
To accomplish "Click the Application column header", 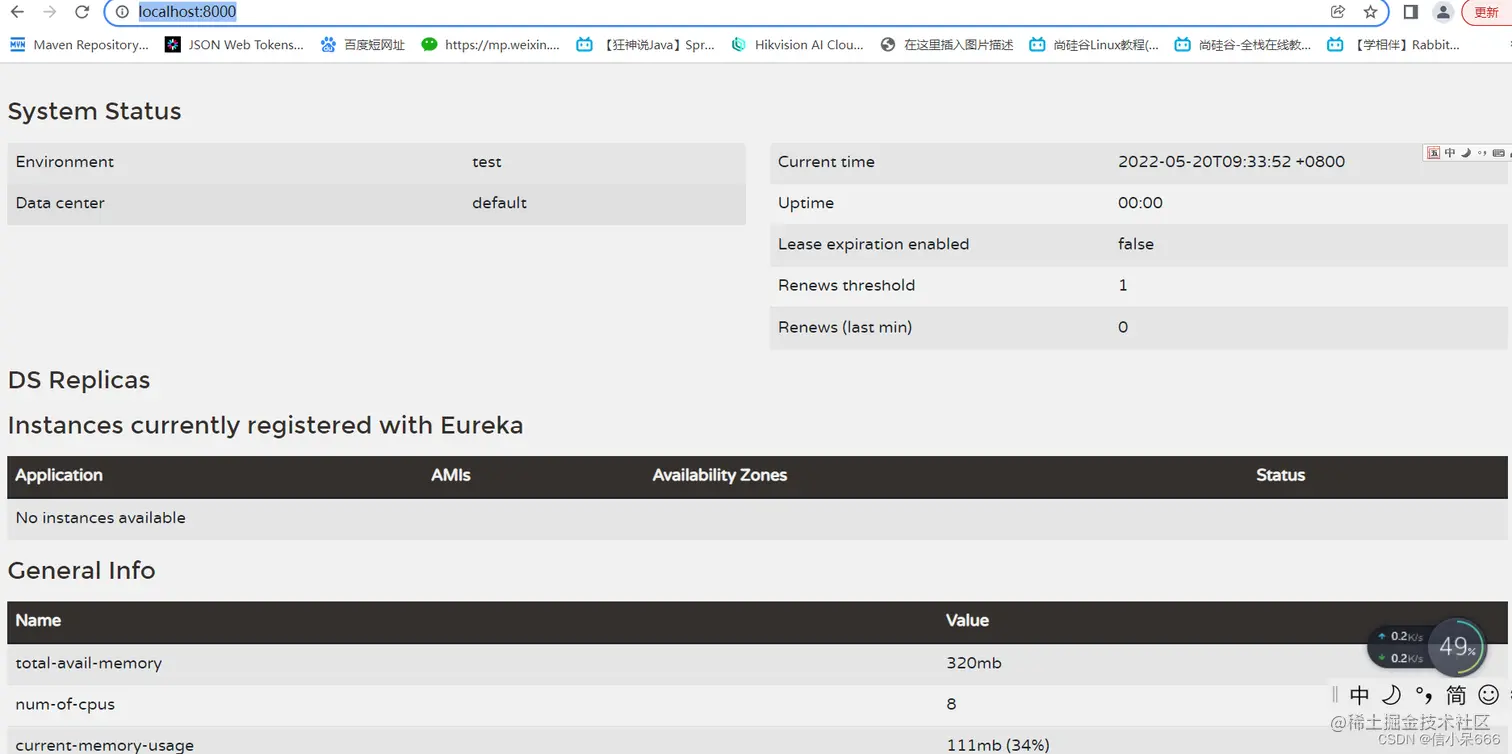I will [59, 475].
